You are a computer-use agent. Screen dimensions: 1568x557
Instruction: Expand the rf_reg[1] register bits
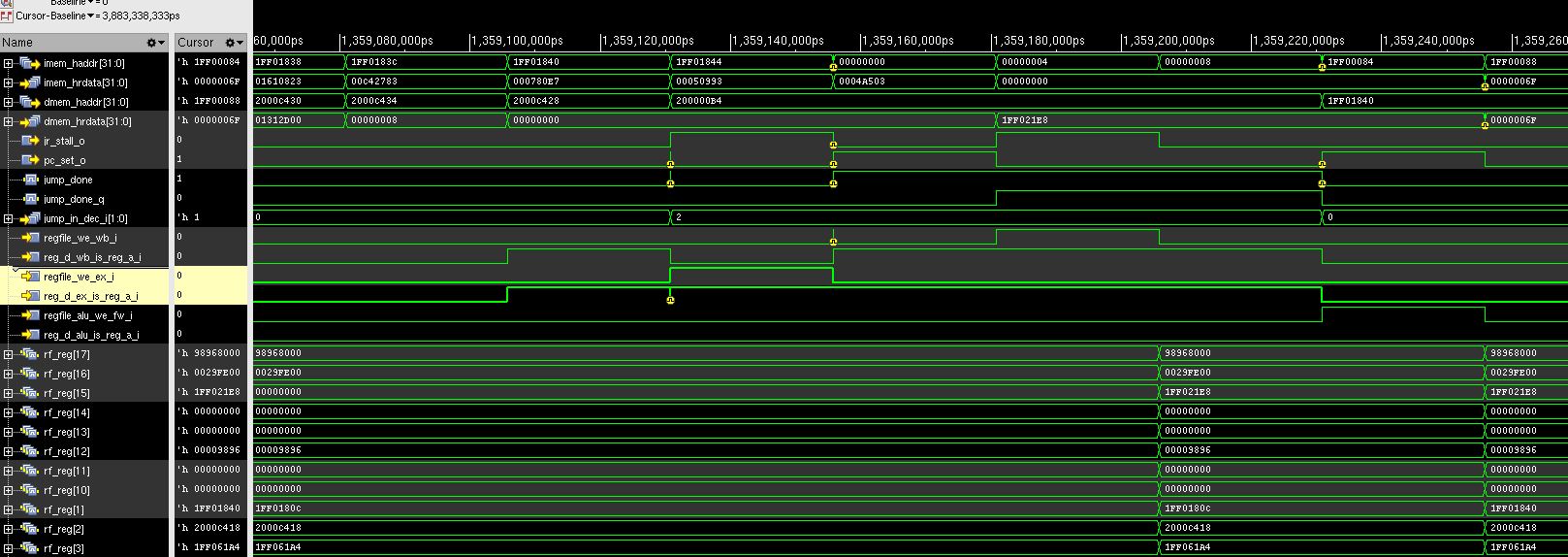9,509
